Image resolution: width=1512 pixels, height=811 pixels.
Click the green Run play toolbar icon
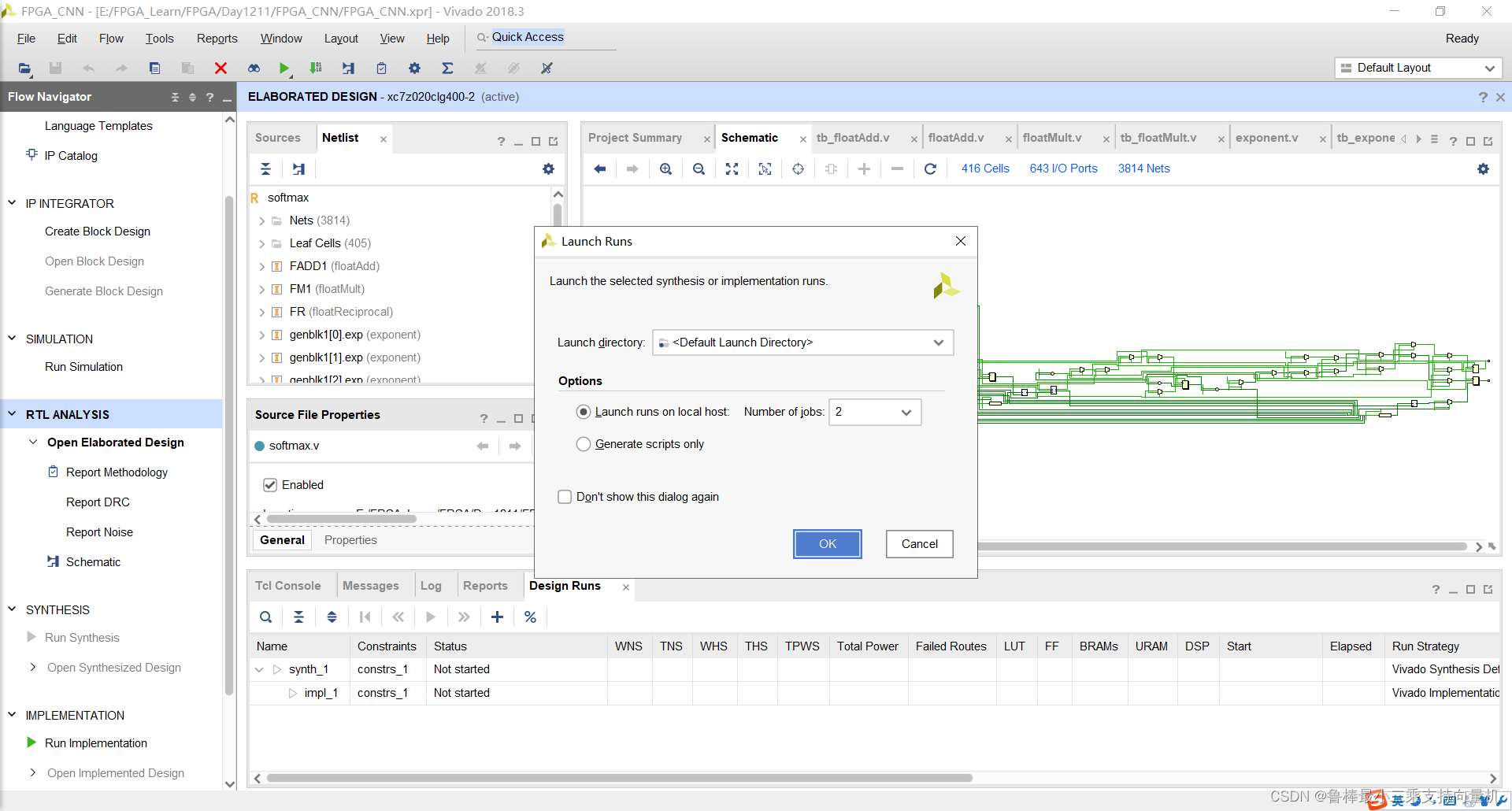(284, 69)
